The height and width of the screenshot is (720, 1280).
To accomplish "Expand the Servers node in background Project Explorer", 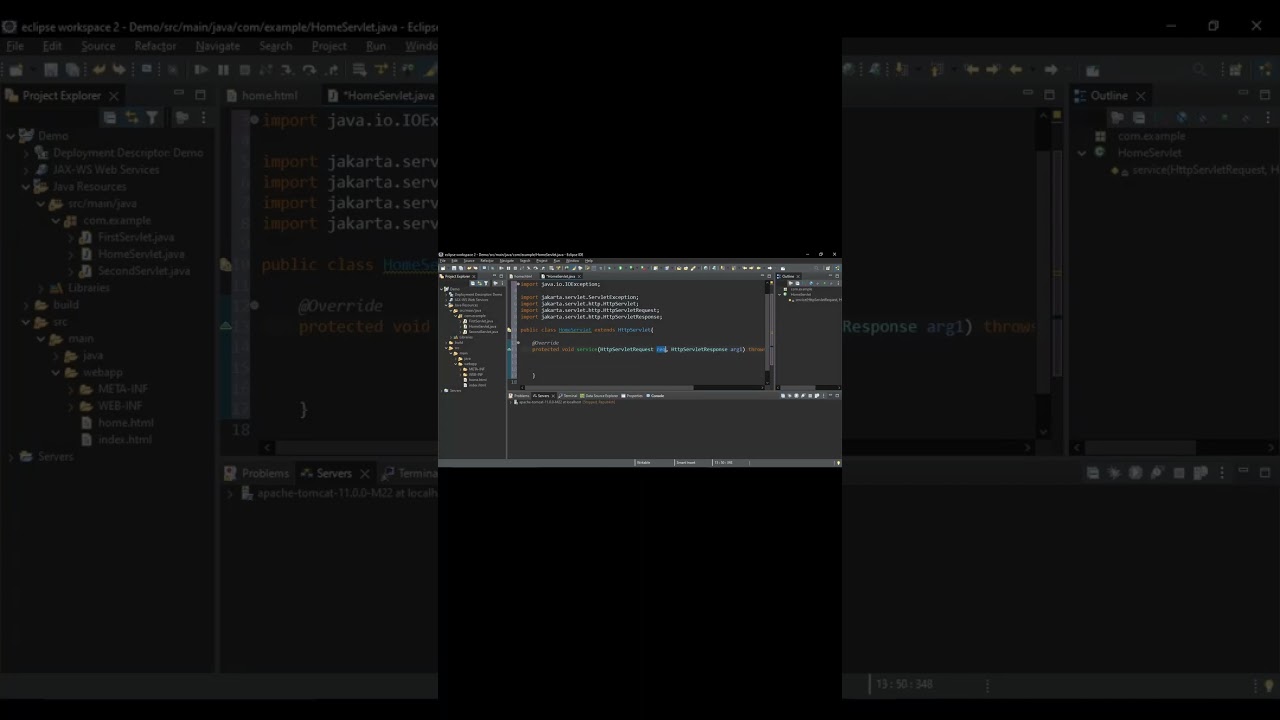I will tap(11, 457).
